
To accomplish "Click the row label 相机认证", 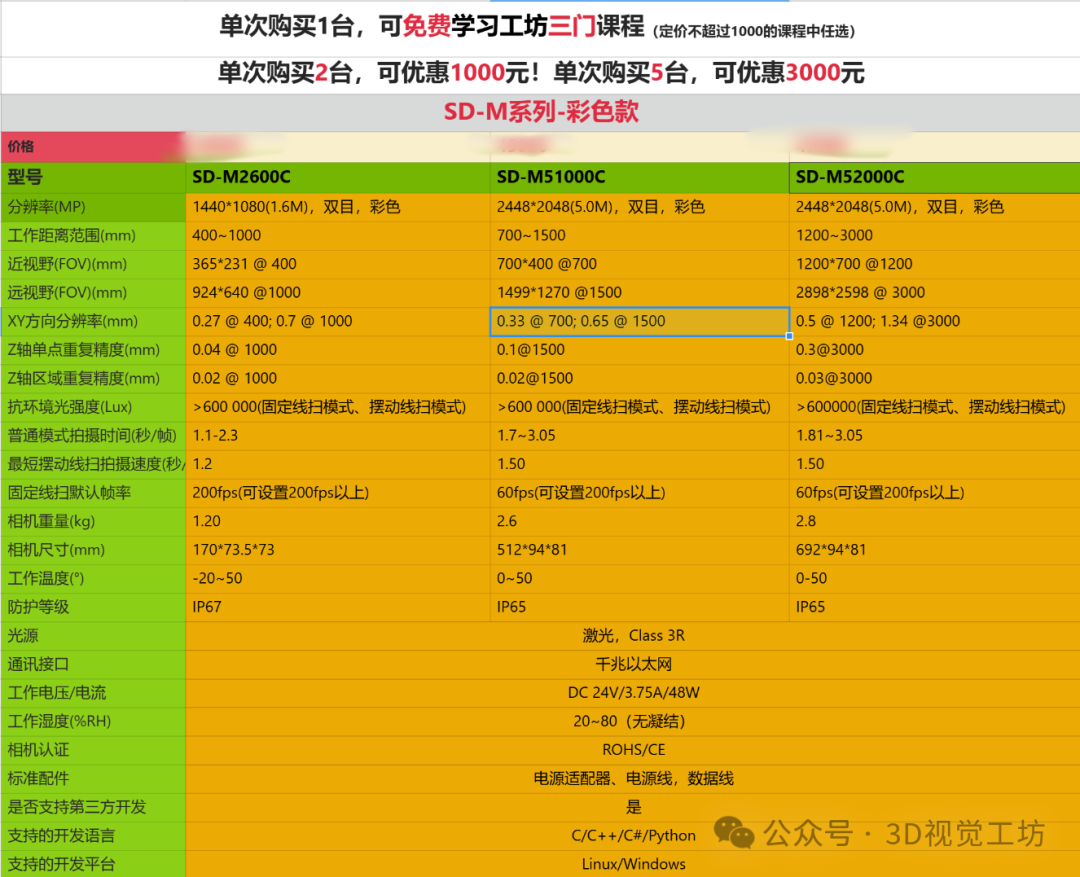I will 93,750.
